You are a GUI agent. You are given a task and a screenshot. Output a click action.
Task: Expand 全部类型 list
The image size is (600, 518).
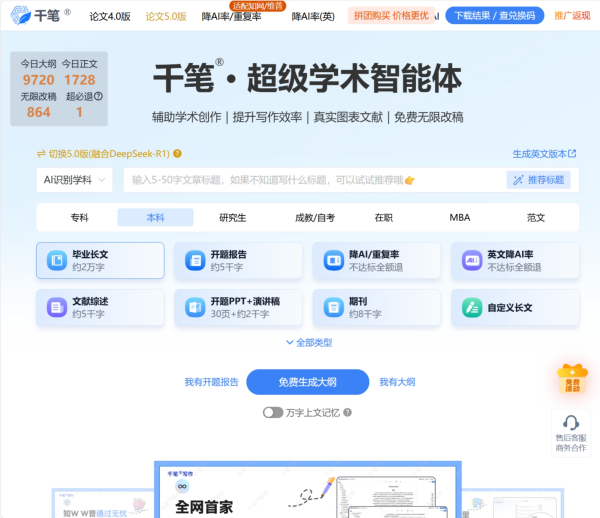(x=309, y=342)
